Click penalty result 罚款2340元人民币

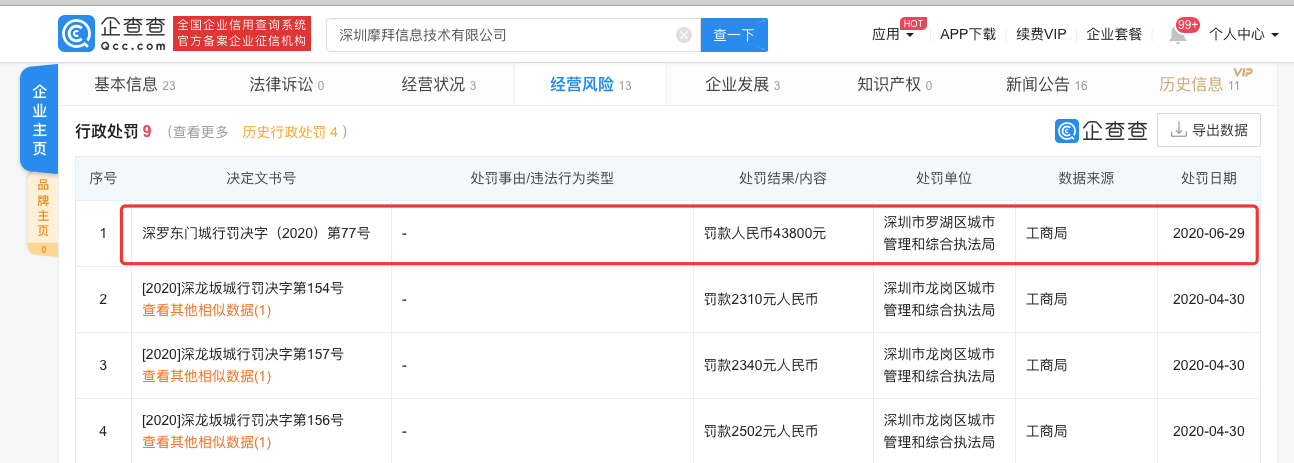coord(760,365)
